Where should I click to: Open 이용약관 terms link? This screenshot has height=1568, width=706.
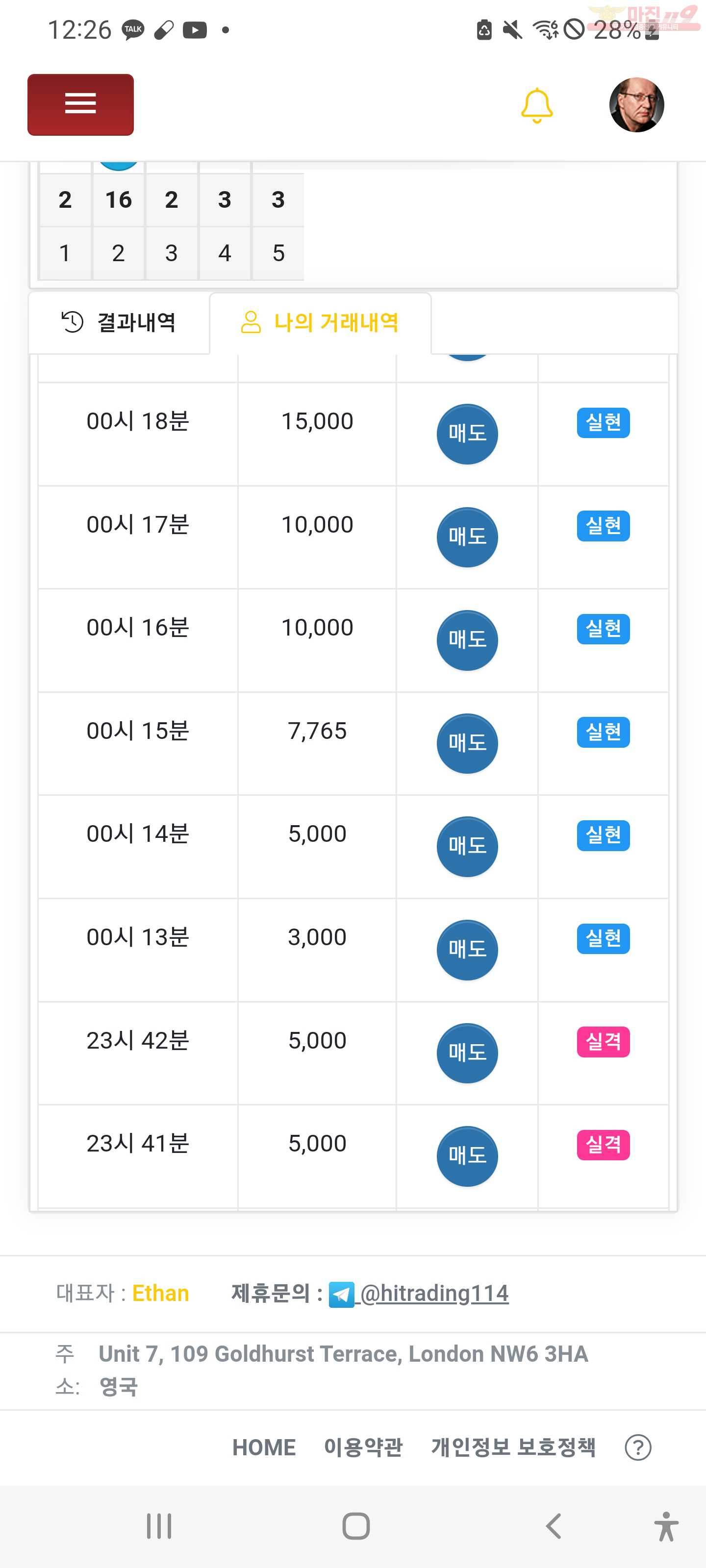(363, 1447)
